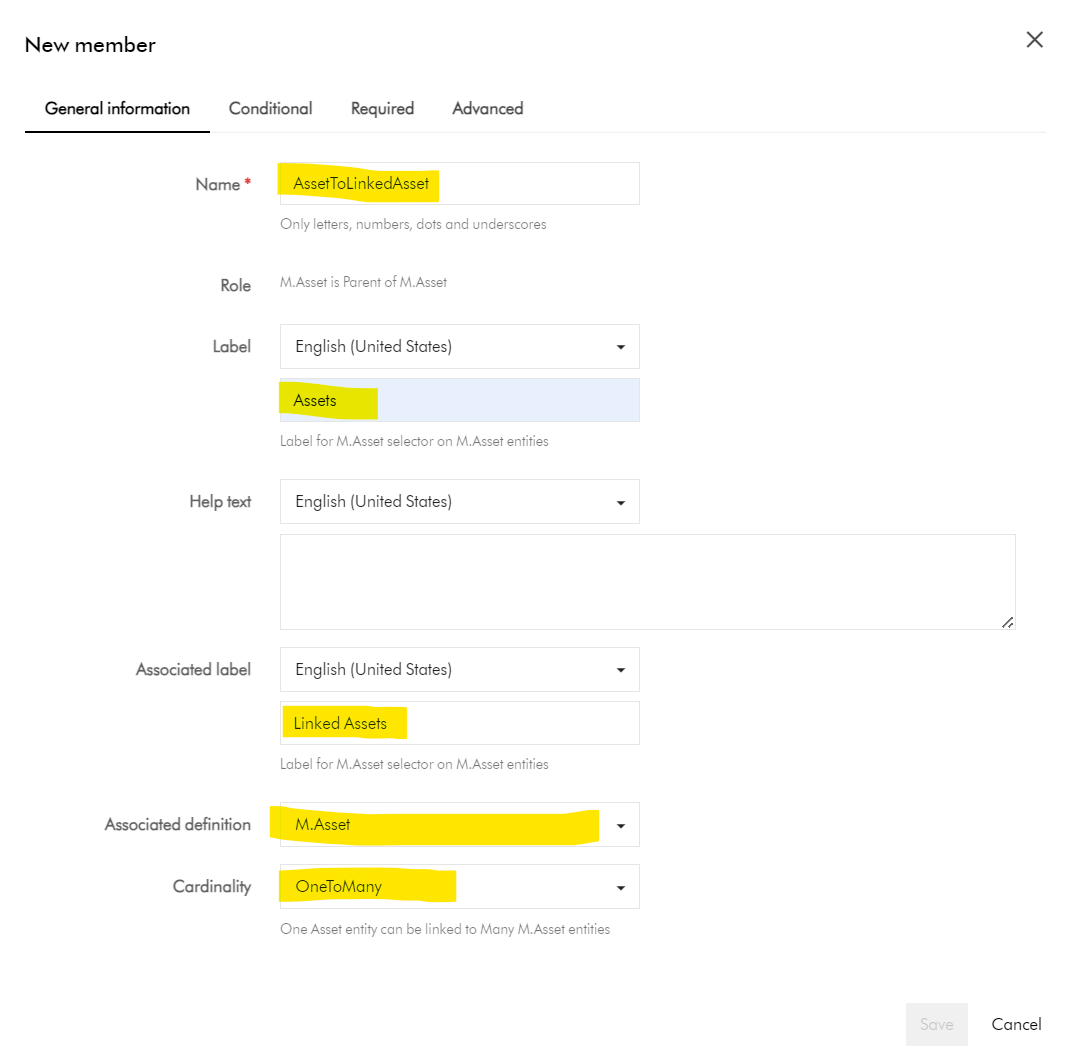The width and height of the screenshot is (1075, 1060).
Task: Open the Cardinality dropdown showing OneToMany
Action: [459, 887]
